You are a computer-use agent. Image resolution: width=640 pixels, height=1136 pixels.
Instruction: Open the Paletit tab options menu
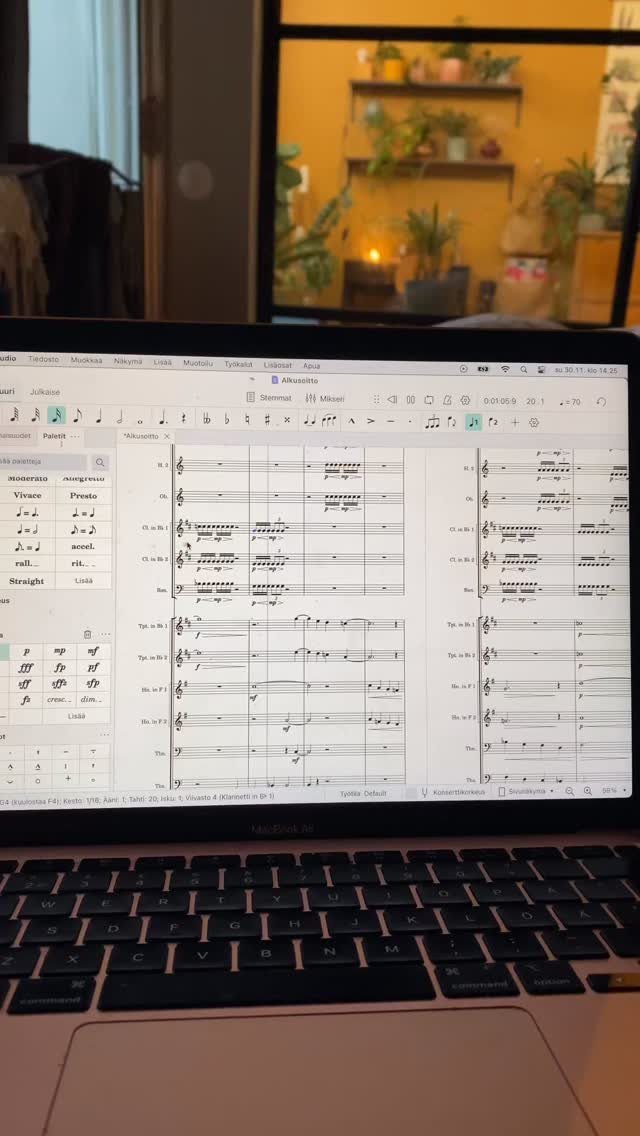click(x=75, y=436)
